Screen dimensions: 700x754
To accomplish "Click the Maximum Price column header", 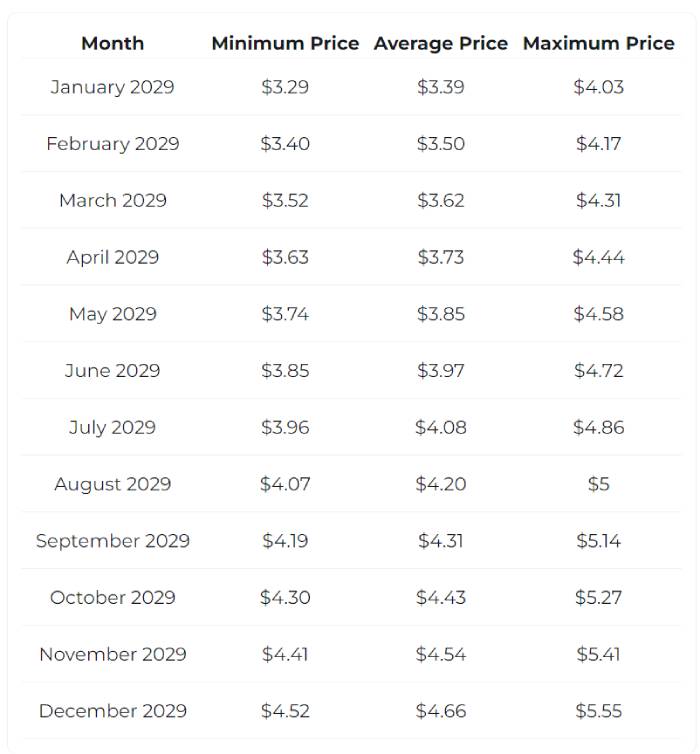I will pos(598,43).
